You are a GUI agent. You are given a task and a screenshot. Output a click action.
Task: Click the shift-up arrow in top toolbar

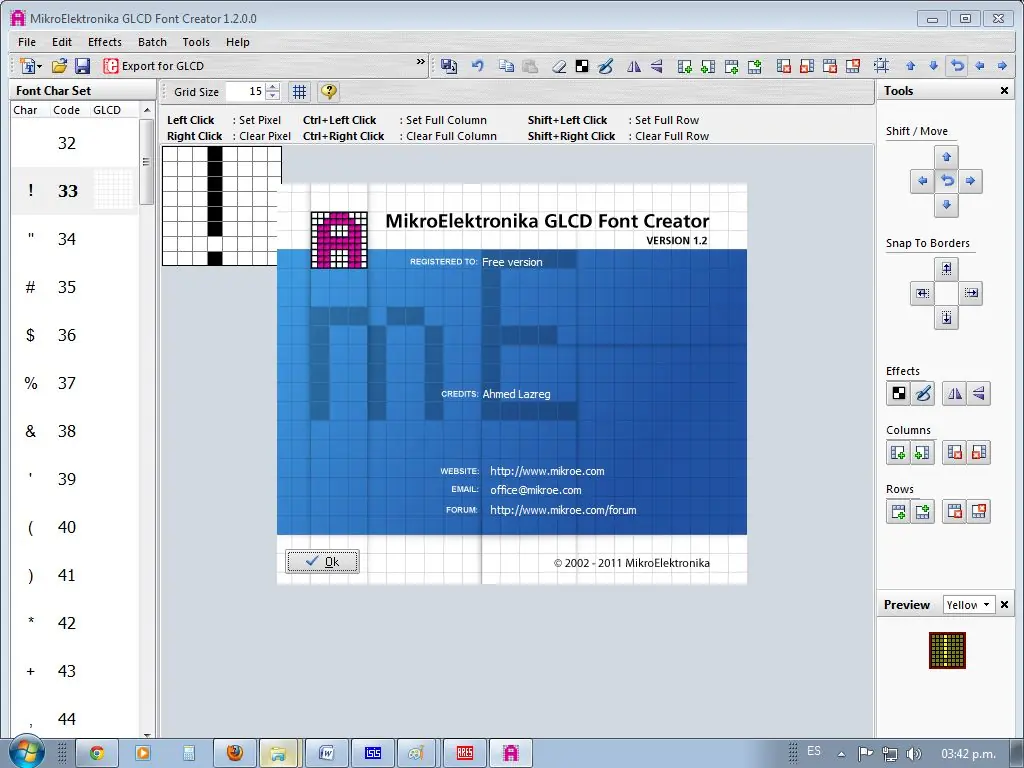click(x=910, y=66)
